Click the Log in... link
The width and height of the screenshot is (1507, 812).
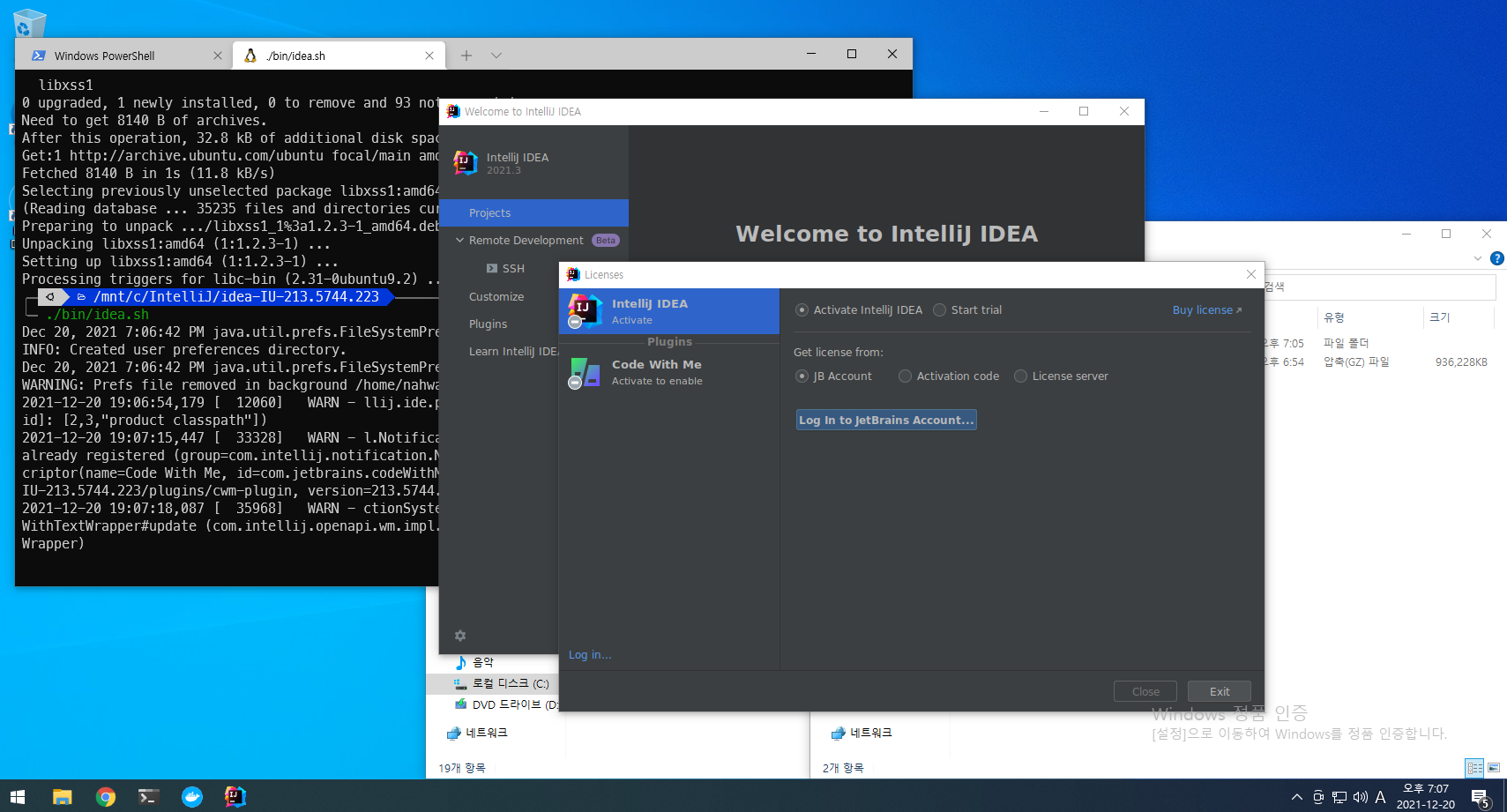coord(589,655)
